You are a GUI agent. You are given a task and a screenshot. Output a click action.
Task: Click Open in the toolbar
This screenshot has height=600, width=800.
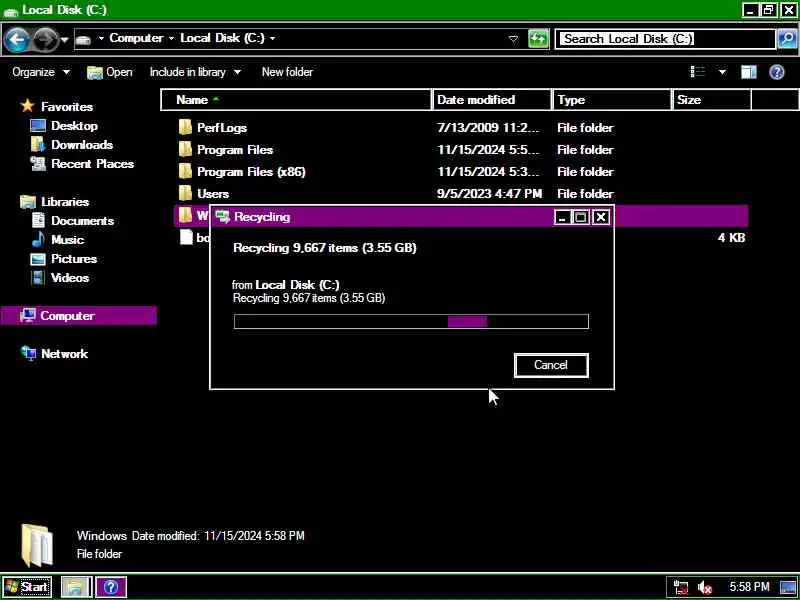pos(110,72)
